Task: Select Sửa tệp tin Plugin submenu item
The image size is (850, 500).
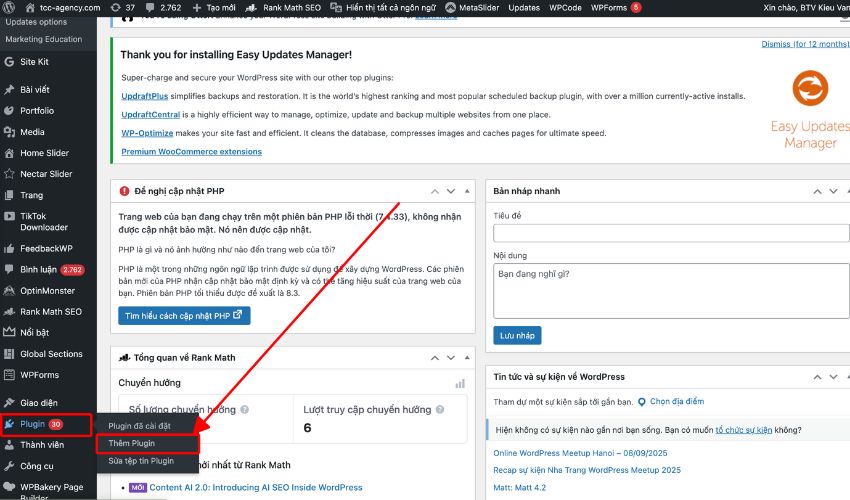Action: tap(141, 461)
